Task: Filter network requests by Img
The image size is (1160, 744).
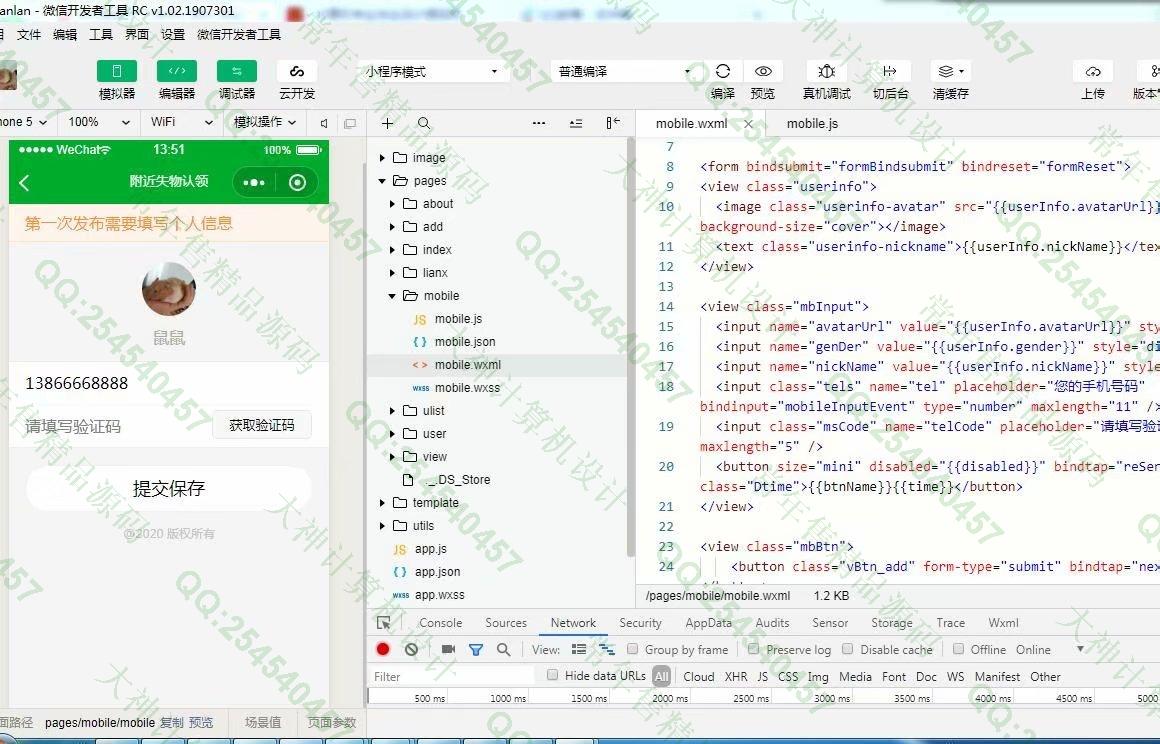Action: 817,676
